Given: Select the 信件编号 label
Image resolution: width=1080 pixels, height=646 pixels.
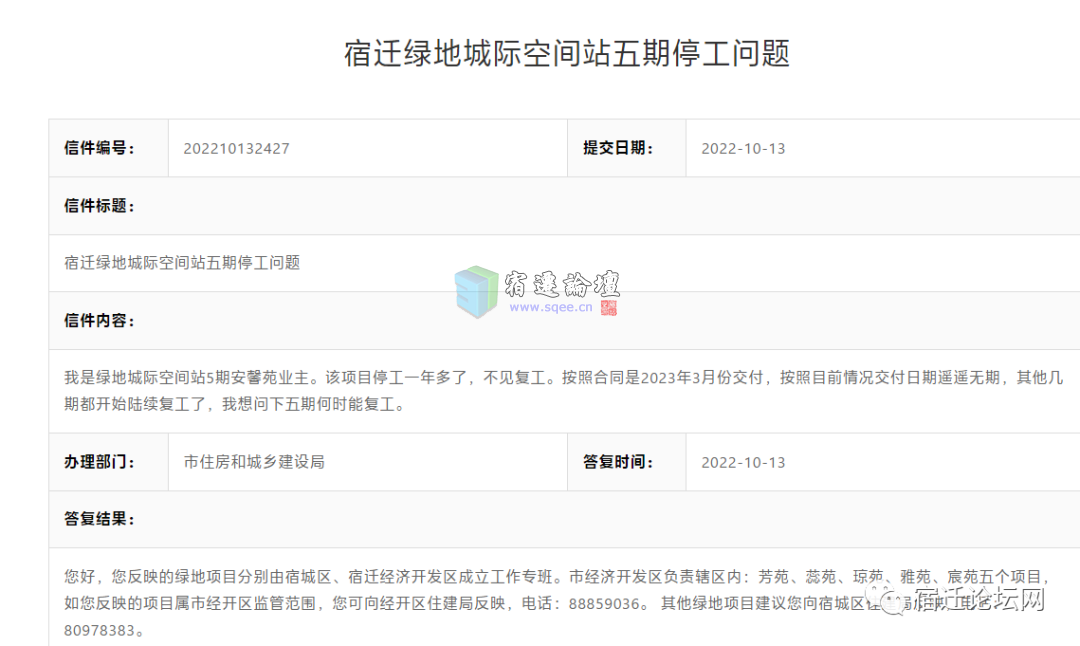Looking at the screenshot, I should (99, 148).
